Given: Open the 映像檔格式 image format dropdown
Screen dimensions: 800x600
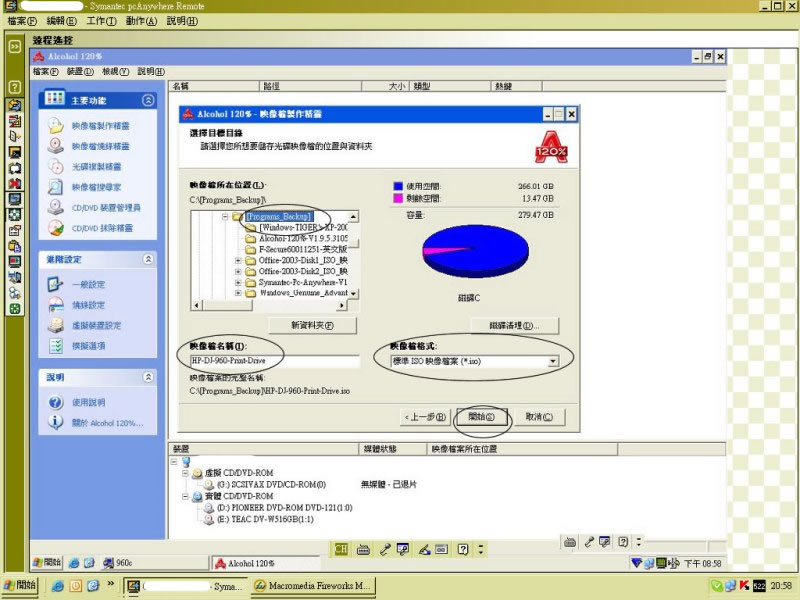Looking at the screenshot, I should point(553,361).
